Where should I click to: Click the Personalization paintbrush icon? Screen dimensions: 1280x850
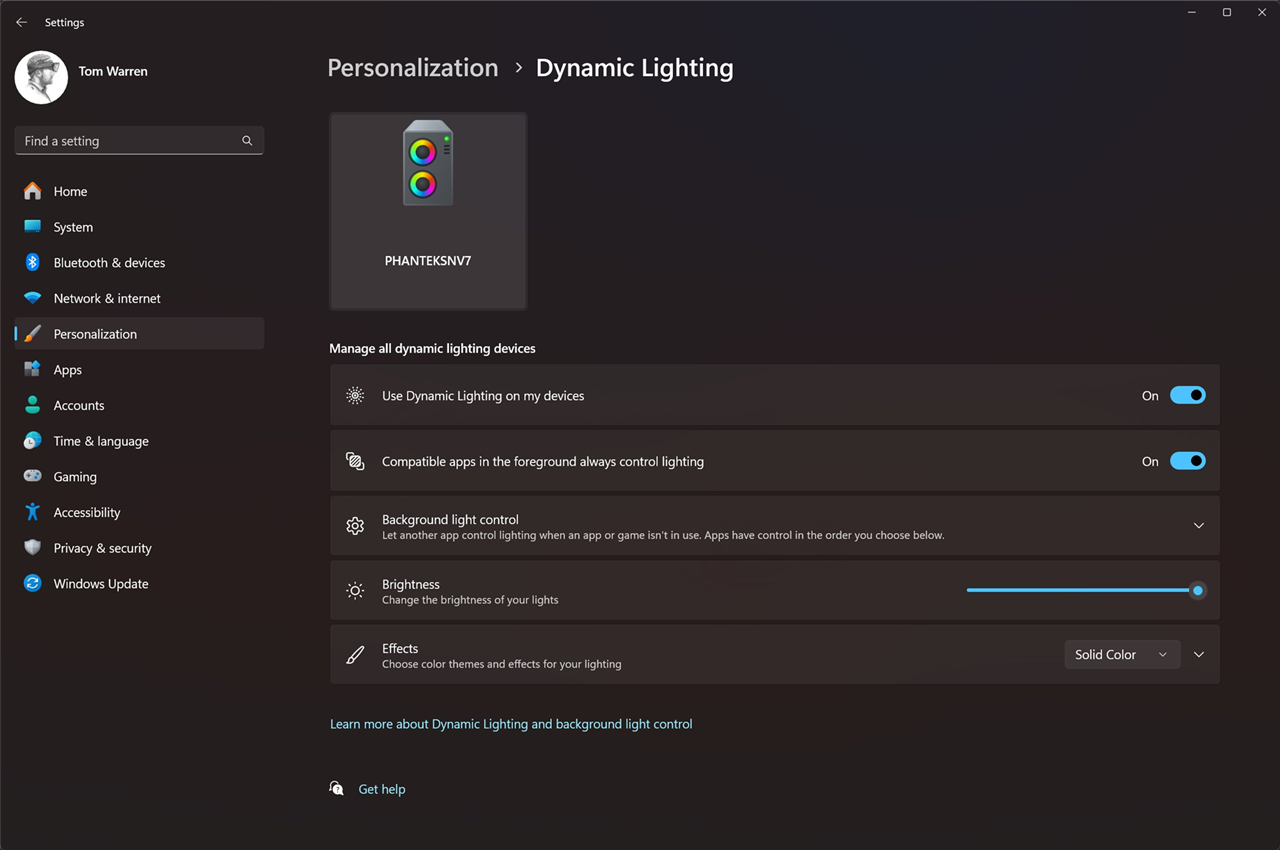coord(33,334)
